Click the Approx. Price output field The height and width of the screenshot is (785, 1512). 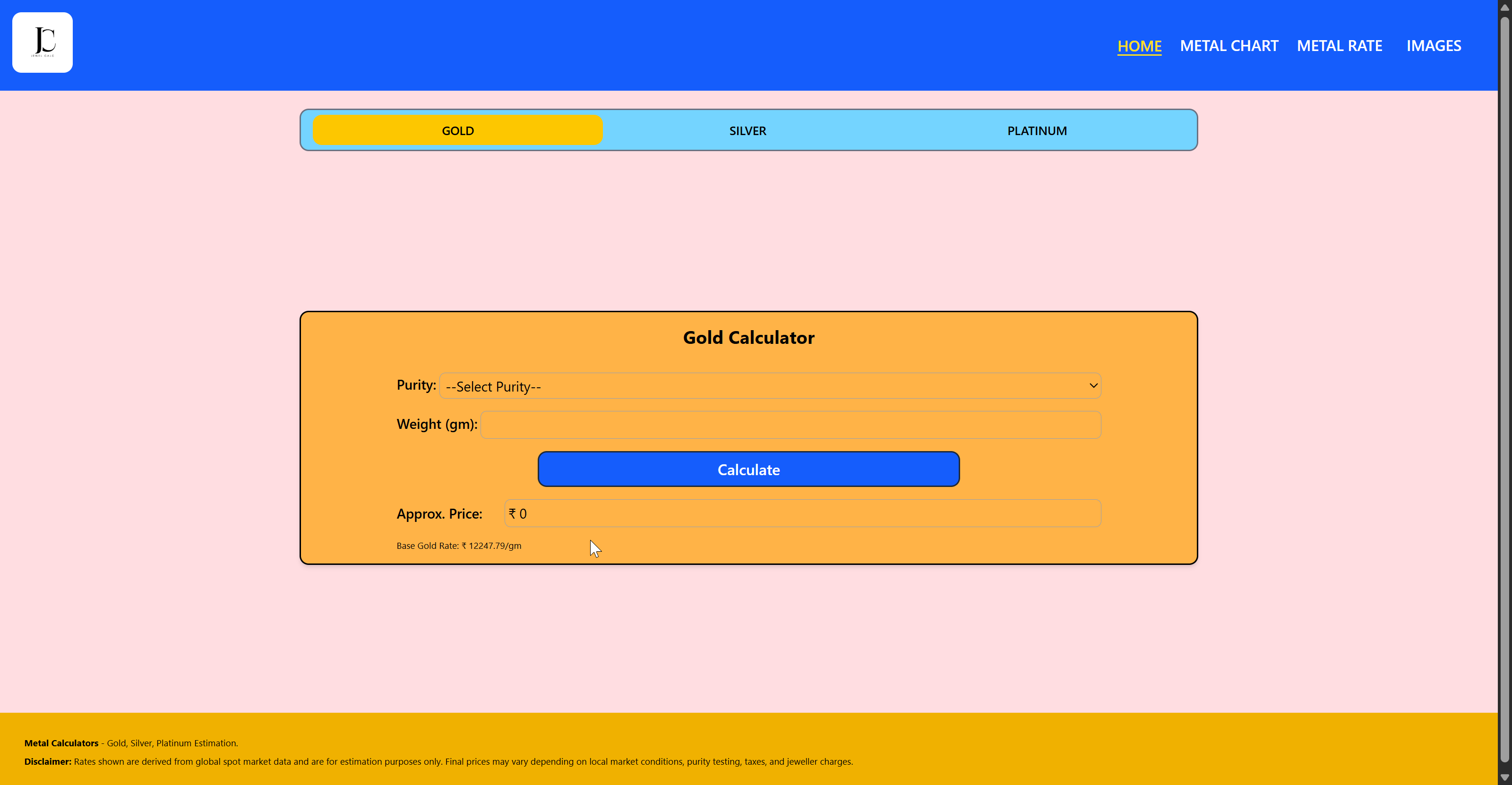click(x=802, y=513)
